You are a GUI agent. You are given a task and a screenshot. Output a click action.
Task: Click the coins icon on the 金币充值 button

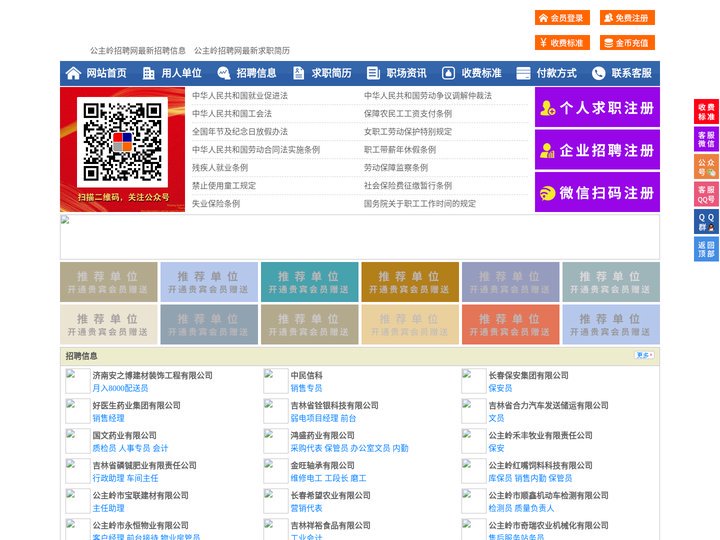coord(608,43)
